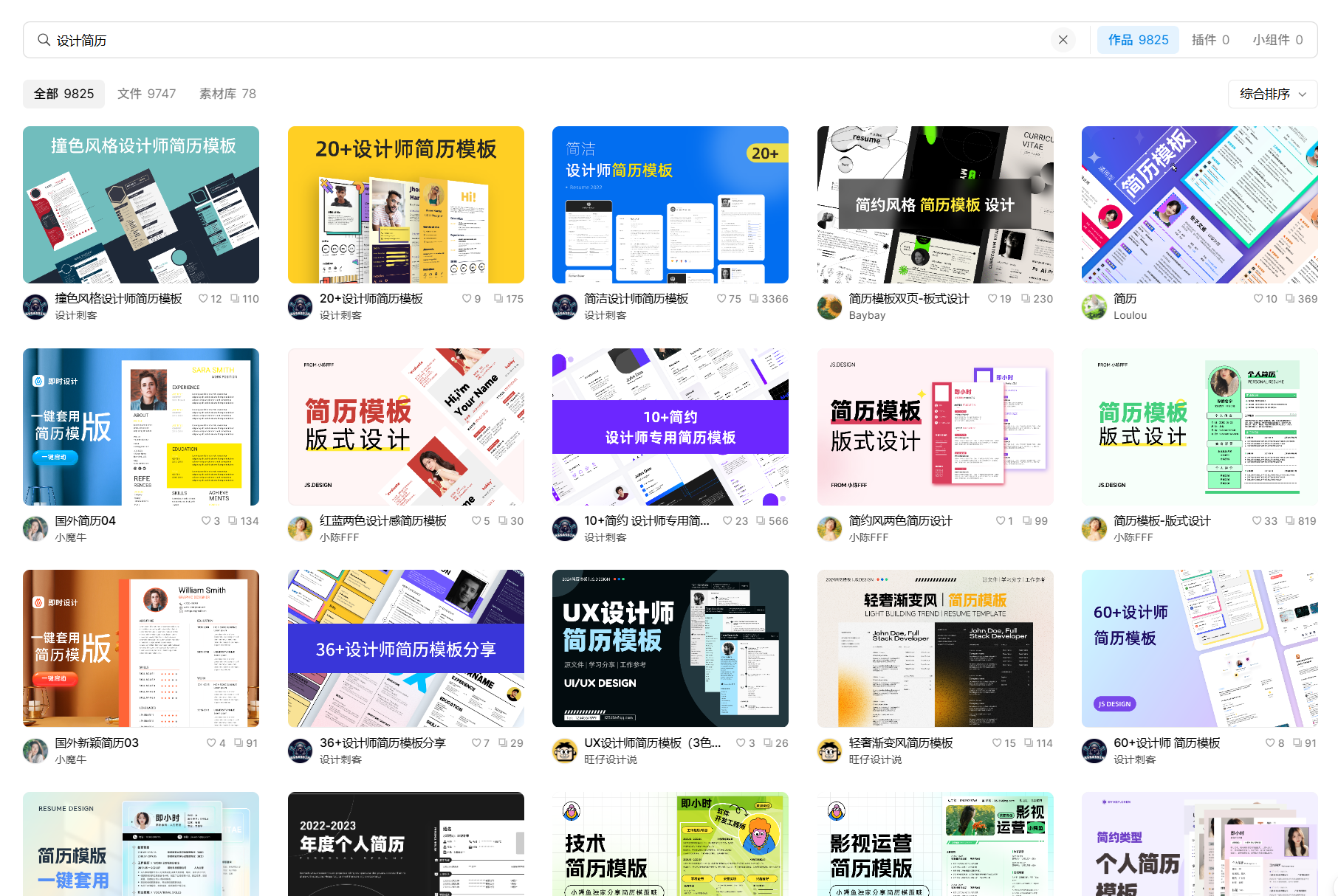This screenshot has height=896, width=1338.
Task: Open the 简洁设计师简历模板 blue thumbnail
Action: click(x=670, y=204)
